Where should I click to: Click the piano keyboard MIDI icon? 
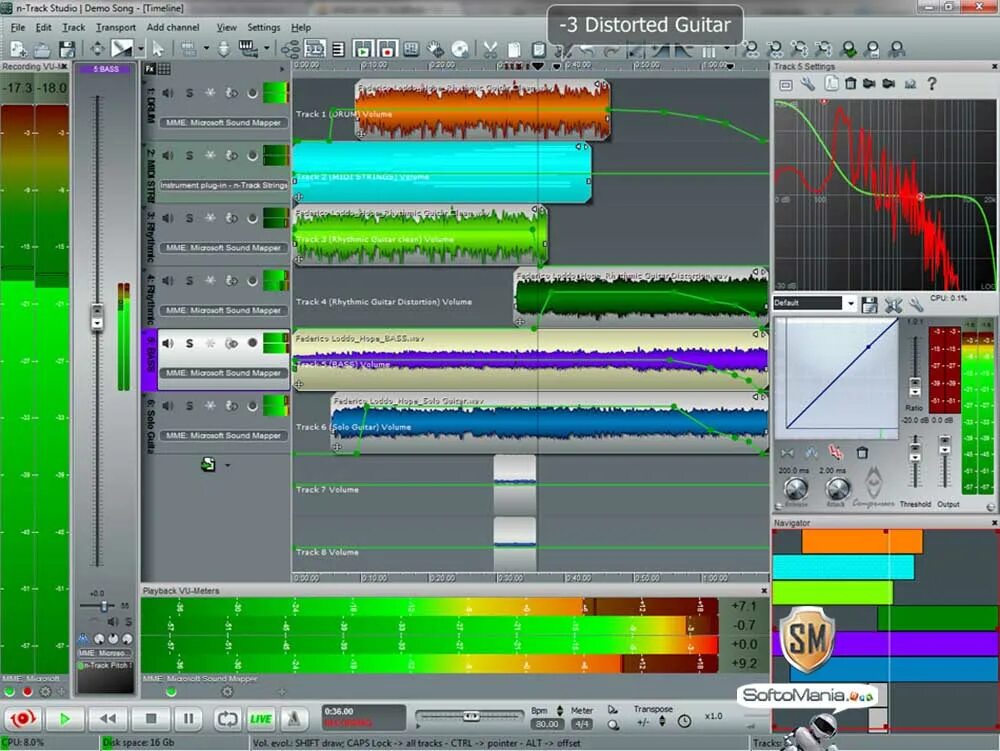pyautogui.click(x=247, y=48)
